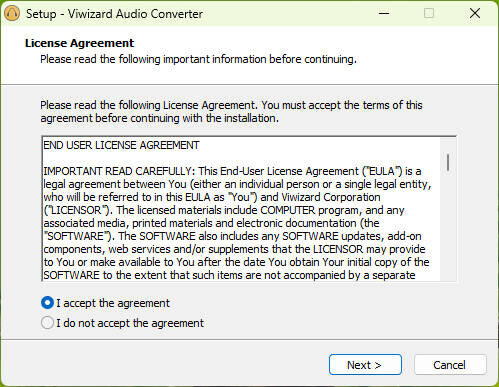The image size is (499, 387).
Task: Click the grayed-out maximize button
Action: pos(429,14)
